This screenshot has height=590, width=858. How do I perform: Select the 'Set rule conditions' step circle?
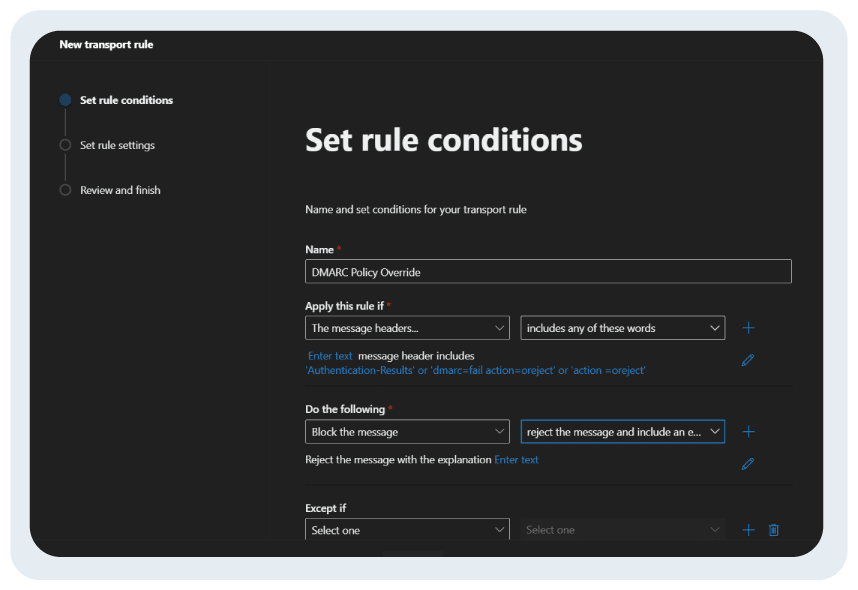tap(65, 100)
